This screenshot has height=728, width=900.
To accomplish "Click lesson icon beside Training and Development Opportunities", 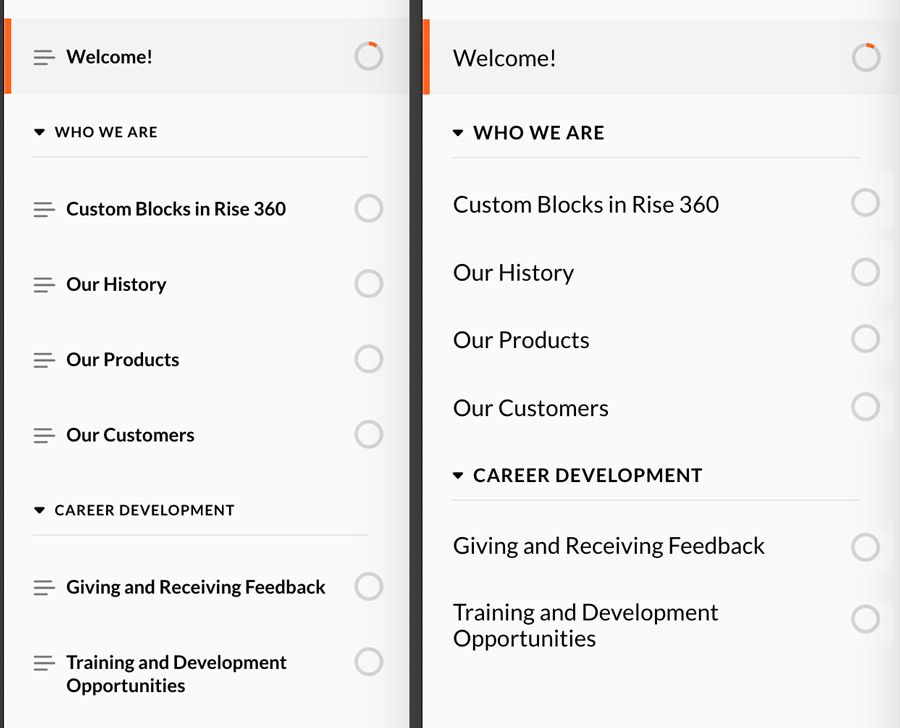I will click(x=44, y=663).
